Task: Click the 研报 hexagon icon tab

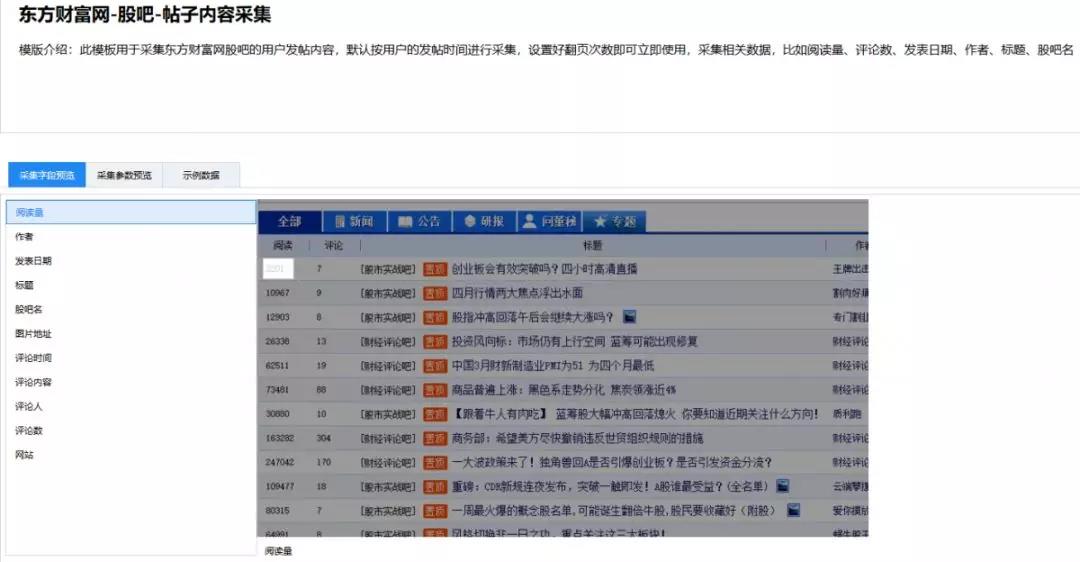Action: coord(484,221)
